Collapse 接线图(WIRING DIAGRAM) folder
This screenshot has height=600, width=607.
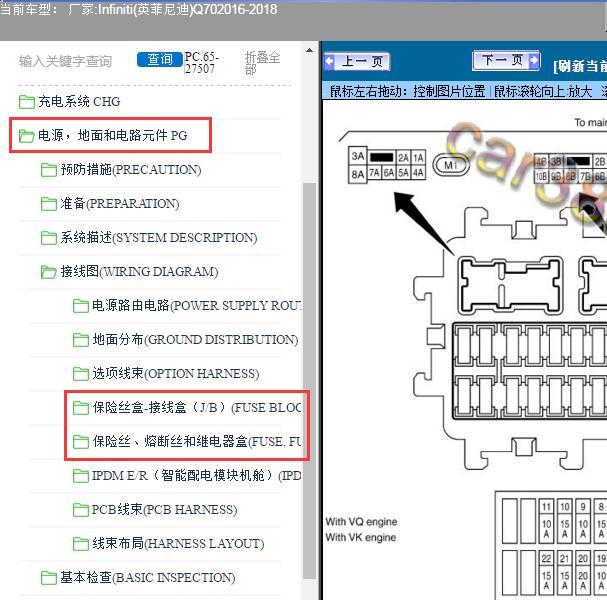click(139, 272)
